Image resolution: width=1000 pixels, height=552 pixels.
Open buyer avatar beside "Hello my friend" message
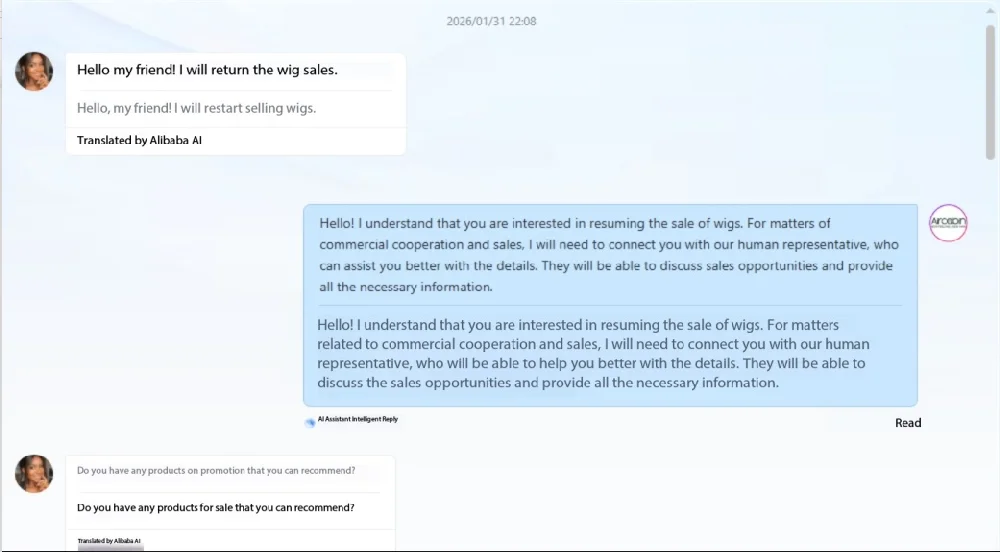coord(34,71)
